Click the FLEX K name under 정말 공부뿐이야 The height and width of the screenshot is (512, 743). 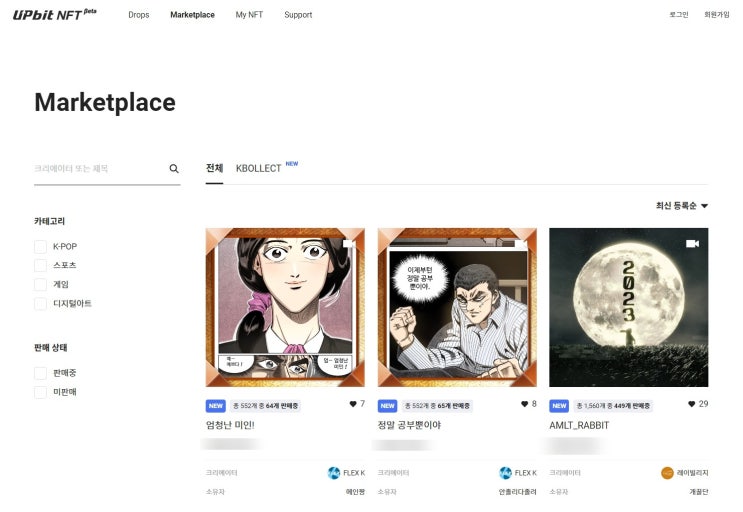pos(526,473)
